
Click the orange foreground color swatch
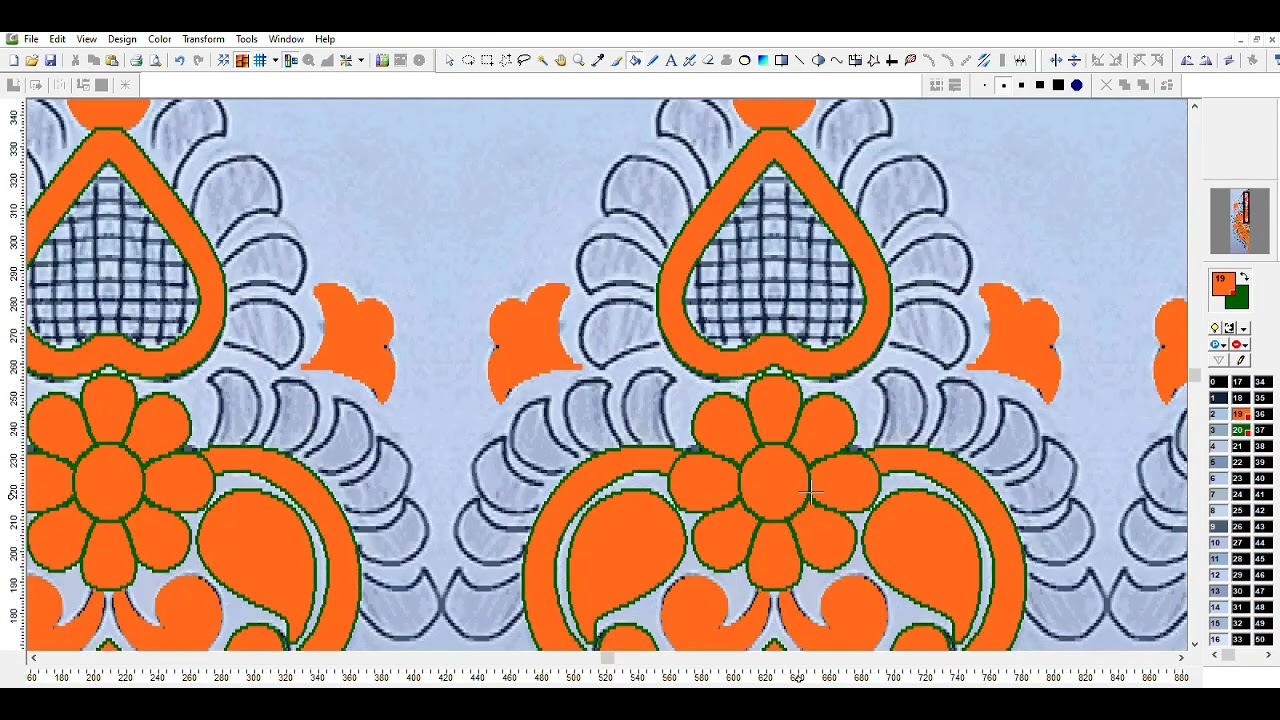click(1222, 283)
